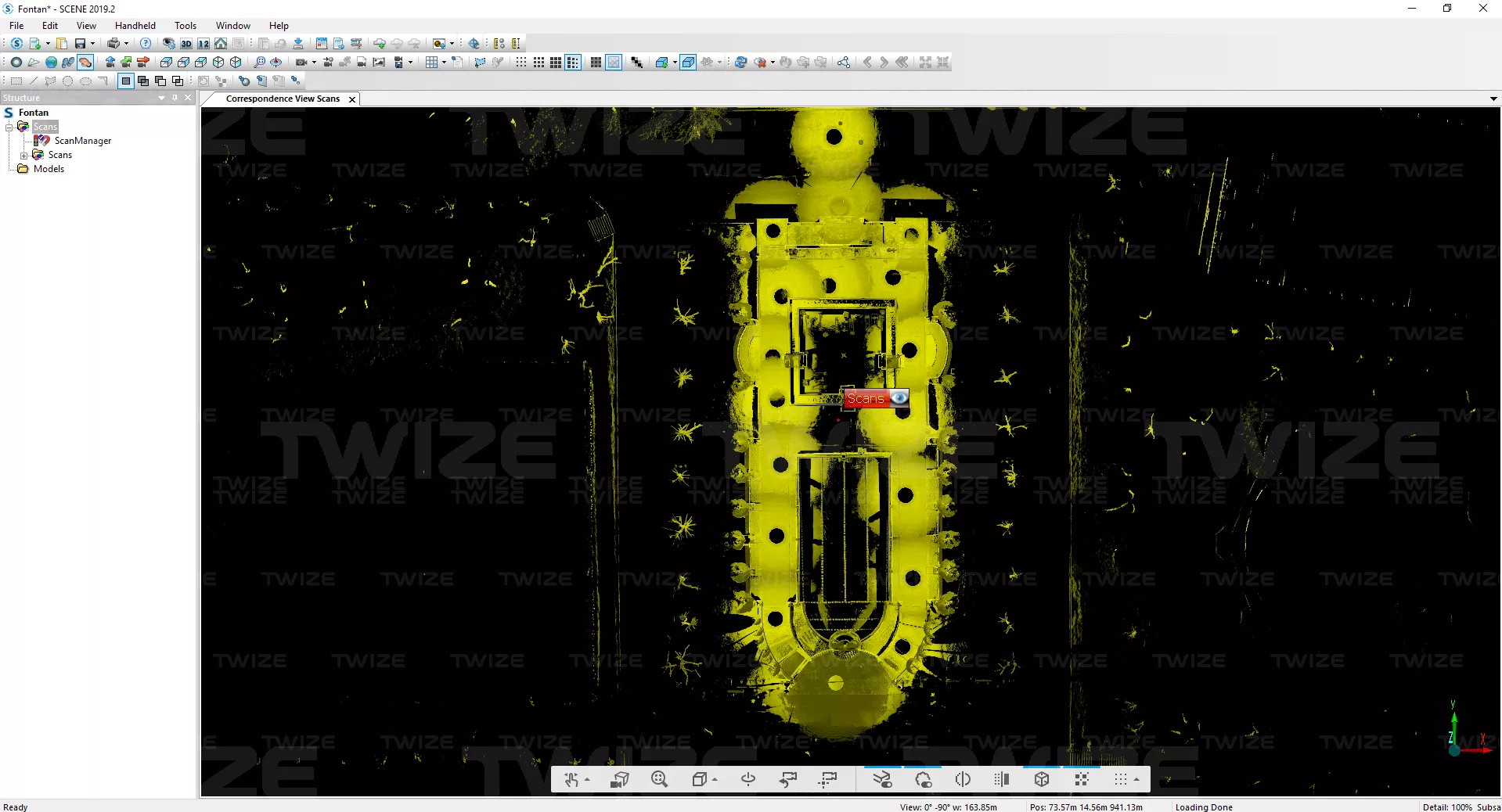Open the grid dropdown arrow in toolbar
The width and height of the screenshot is (1502, 812).
[x=444, y=63]
